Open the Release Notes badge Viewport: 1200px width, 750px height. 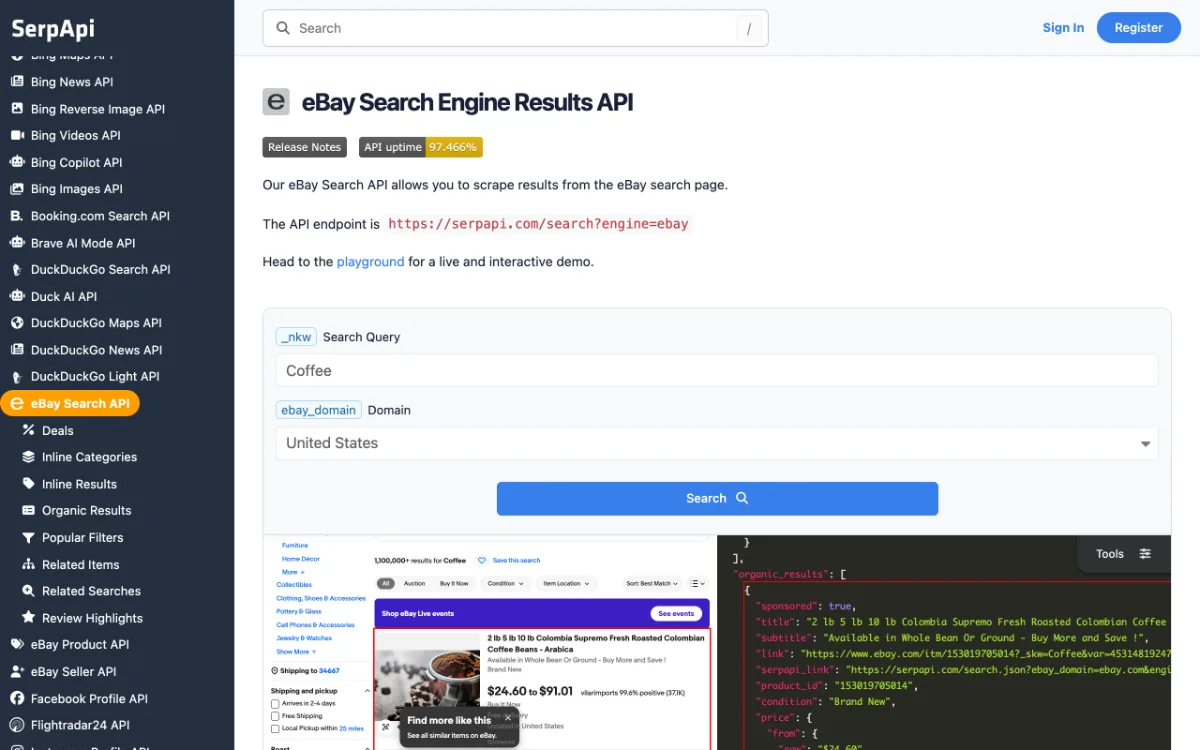coord(305,147)
